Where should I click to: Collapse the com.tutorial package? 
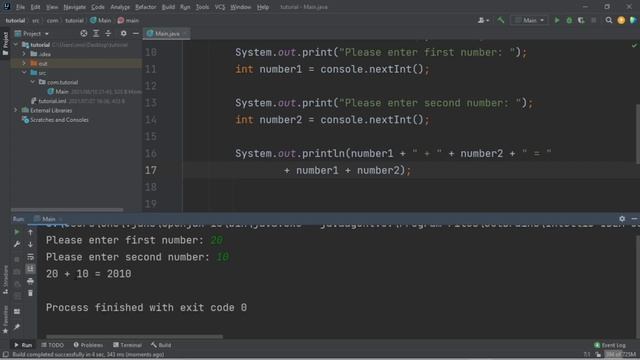click(33, 82)
